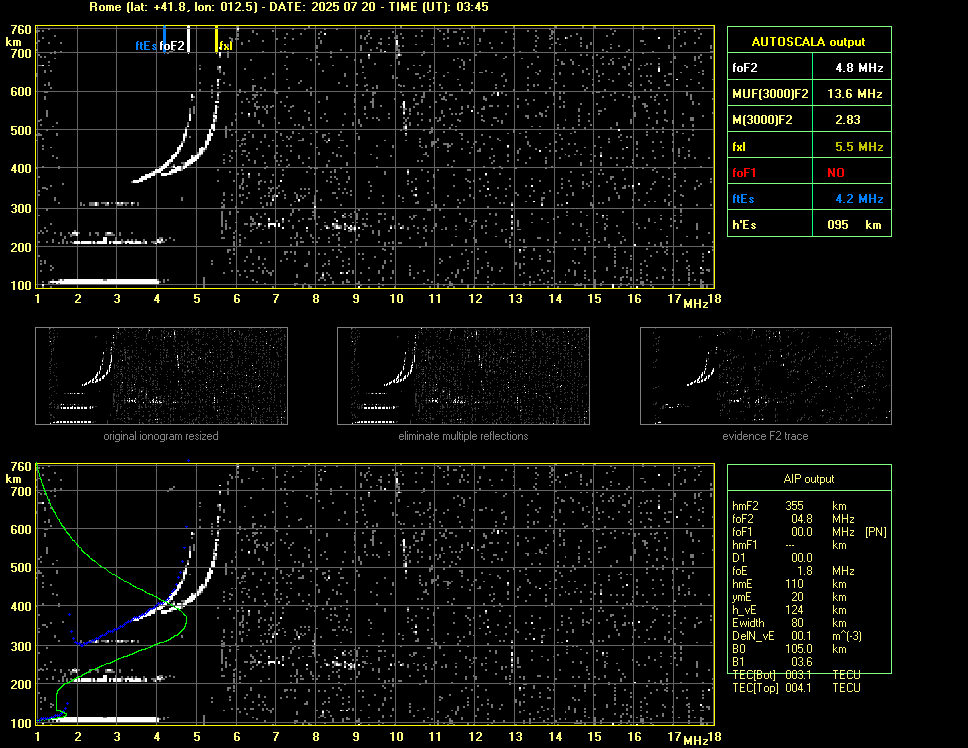Click the 400 km axis label on top ionogram
This screenshot has width=968, height=748.
click(21, 168)
